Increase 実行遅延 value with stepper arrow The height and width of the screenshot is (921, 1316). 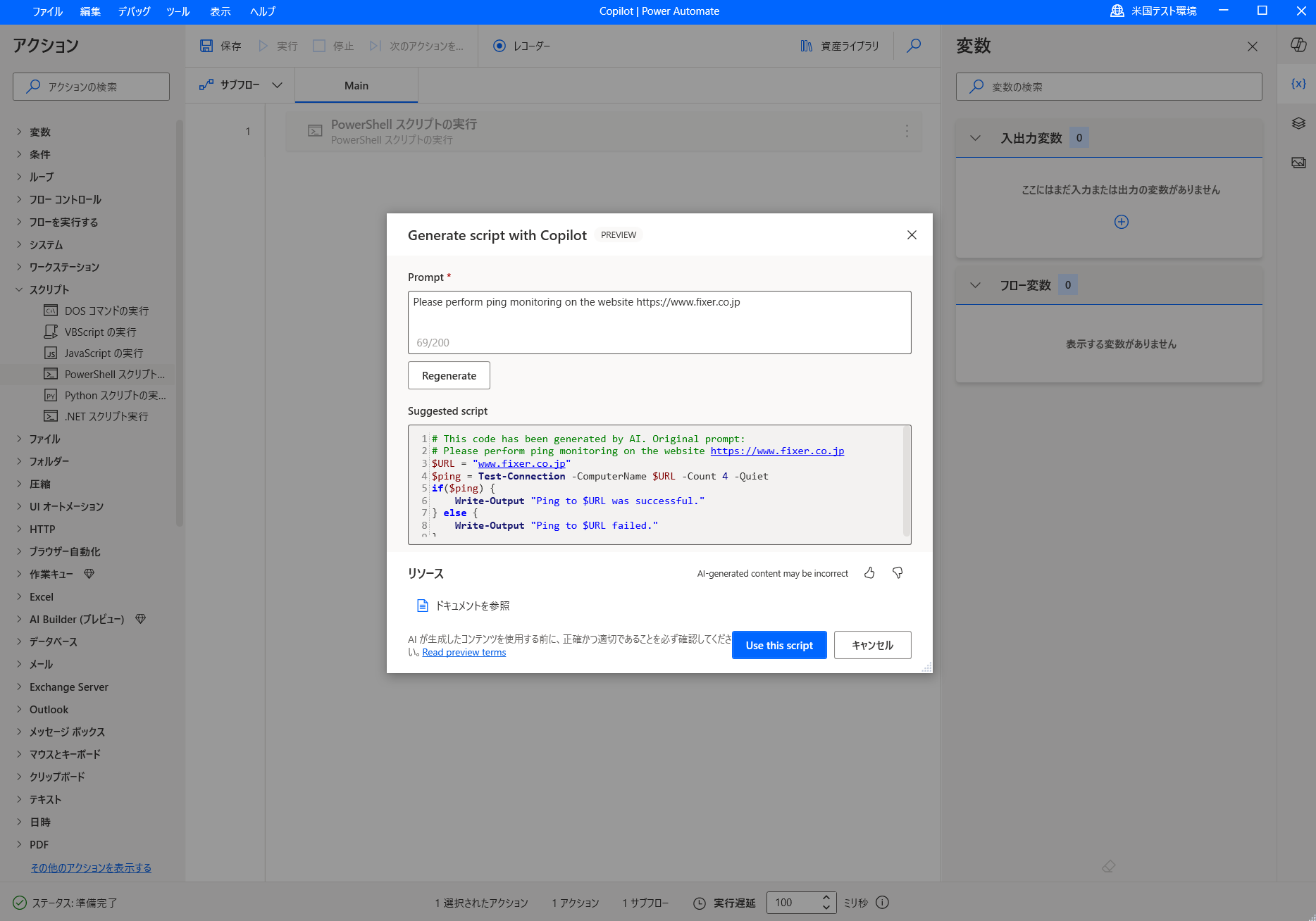826,898
